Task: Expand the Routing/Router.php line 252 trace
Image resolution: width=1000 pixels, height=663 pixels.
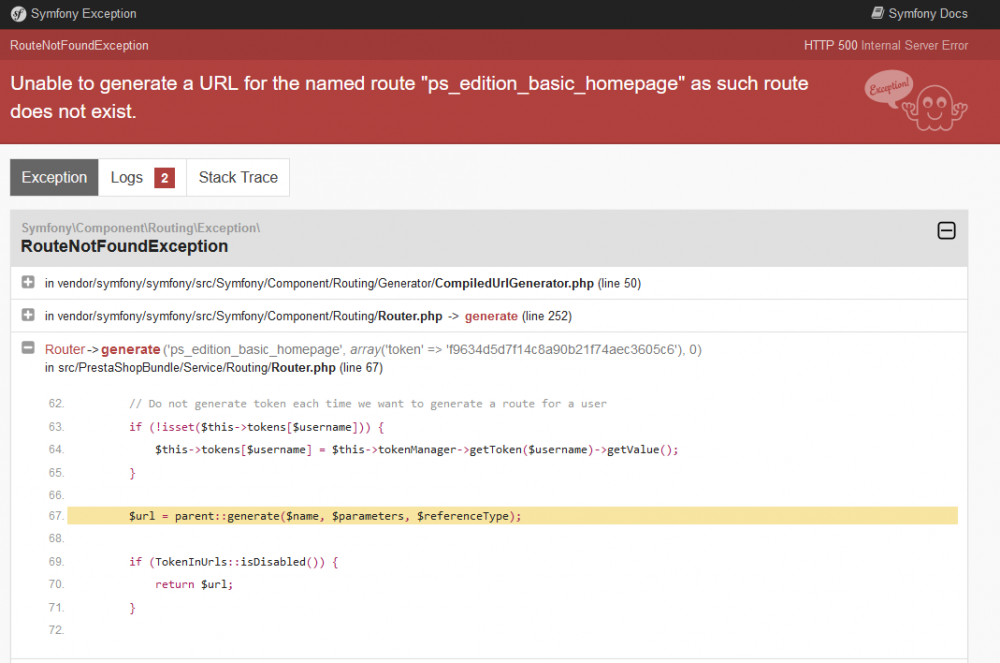Action: [x=28, y=315]
